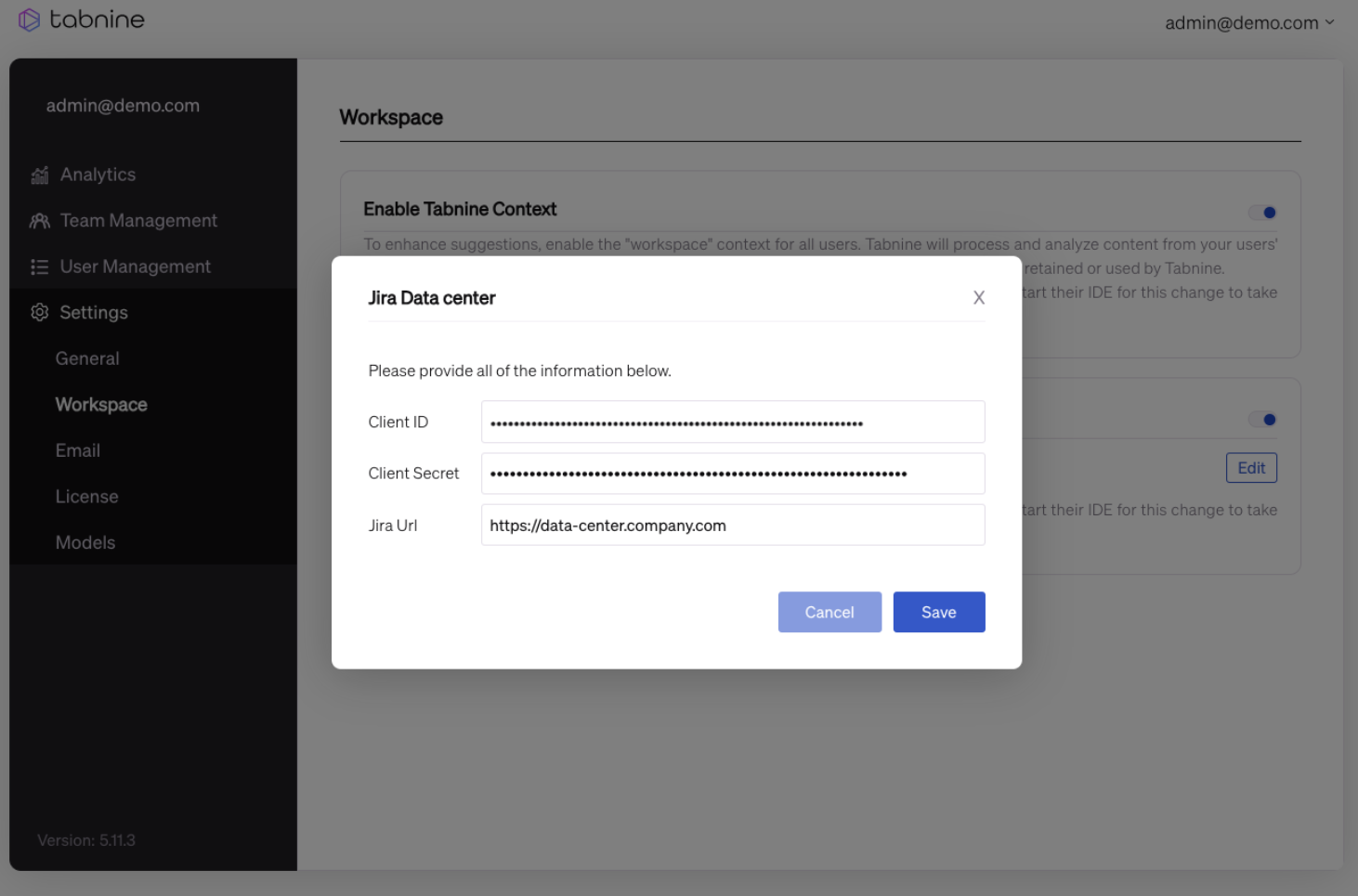Click the Analytics chart icon
1358x896 pixels.
40,175
